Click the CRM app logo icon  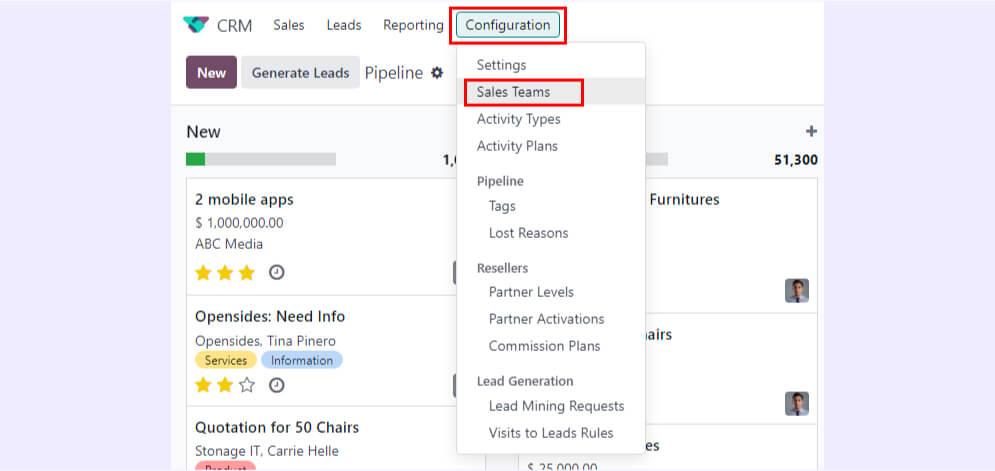(197, 25)
